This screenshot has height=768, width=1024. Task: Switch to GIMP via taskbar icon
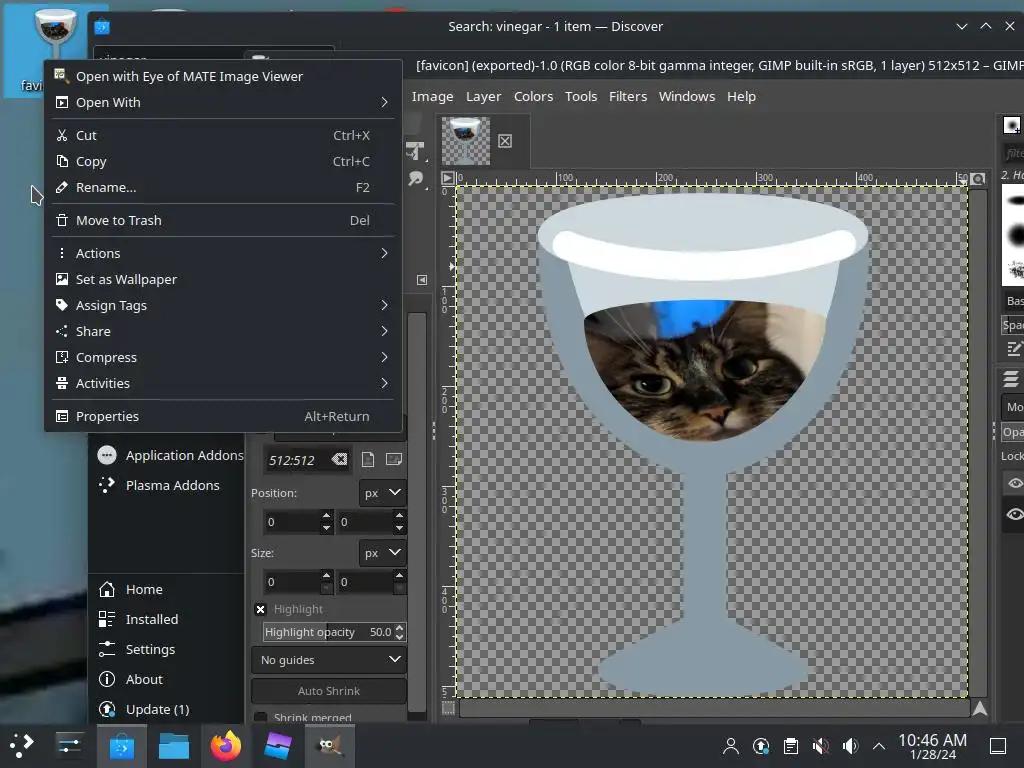(x=330, y=745)
